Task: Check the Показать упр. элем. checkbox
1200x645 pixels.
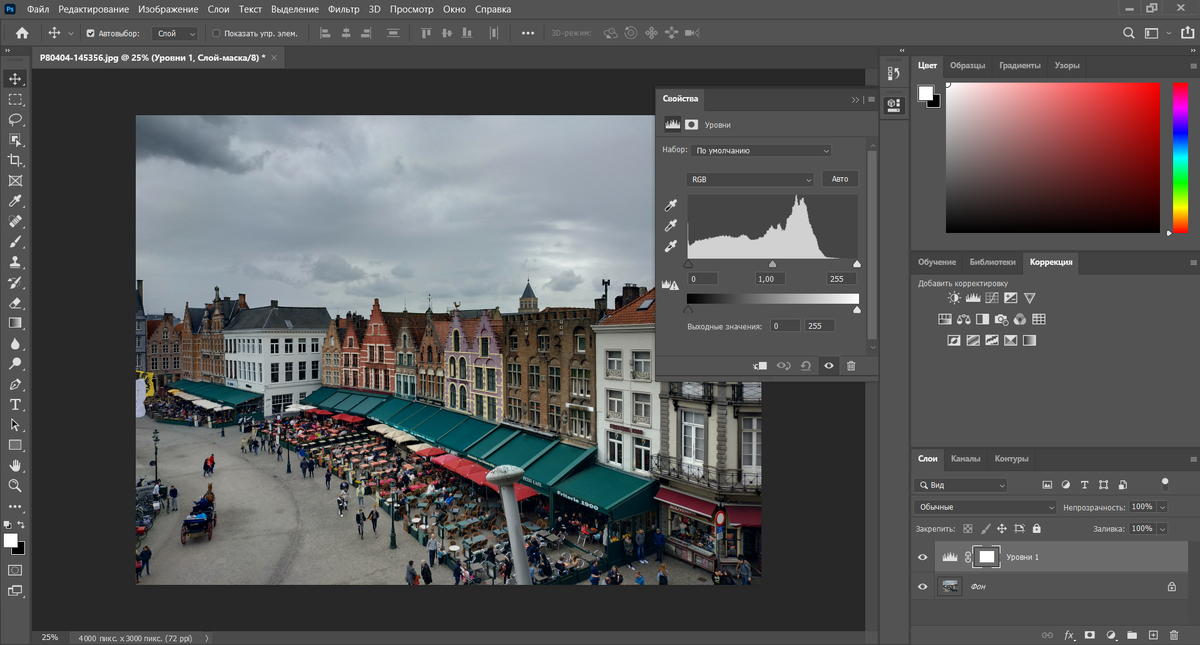Action: coord(216,33)
